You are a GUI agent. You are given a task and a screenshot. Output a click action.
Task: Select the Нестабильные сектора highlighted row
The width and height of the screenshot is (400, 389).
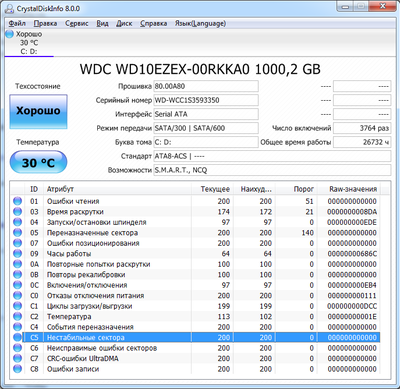point(196,337)
